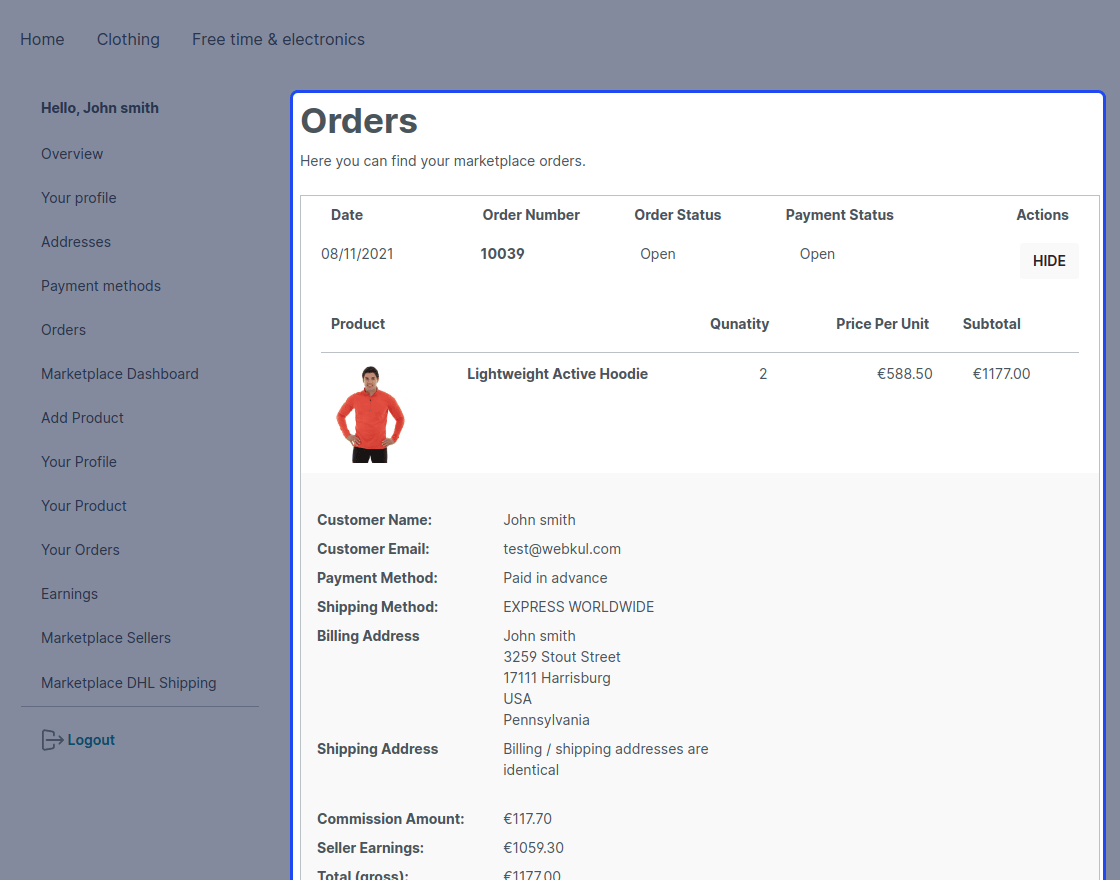This screenshot has height=880, width=1120.
Task: Open the Addresses page
Action: [76, 242]
